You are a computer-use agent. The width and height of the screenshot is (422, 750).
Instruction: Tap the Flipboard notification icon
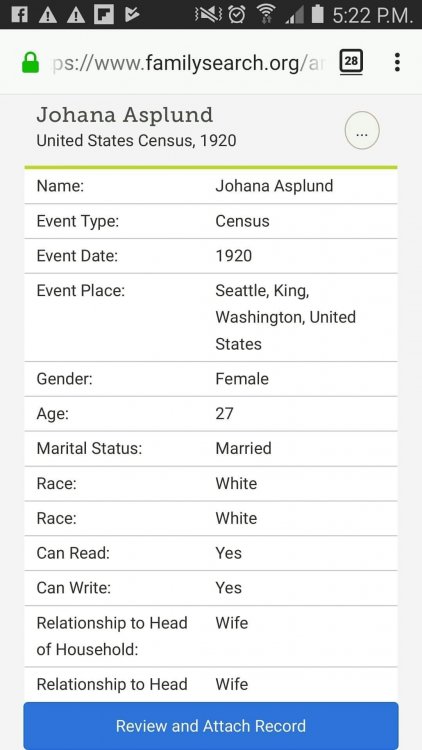[x=104, y=15]
